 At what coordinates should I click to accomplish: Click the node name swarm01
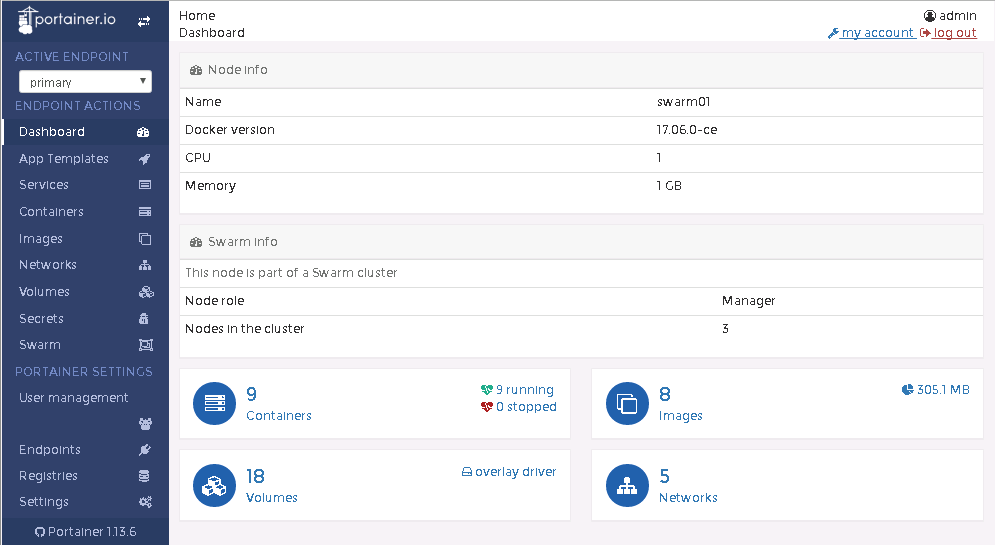[x=683, y=102]
